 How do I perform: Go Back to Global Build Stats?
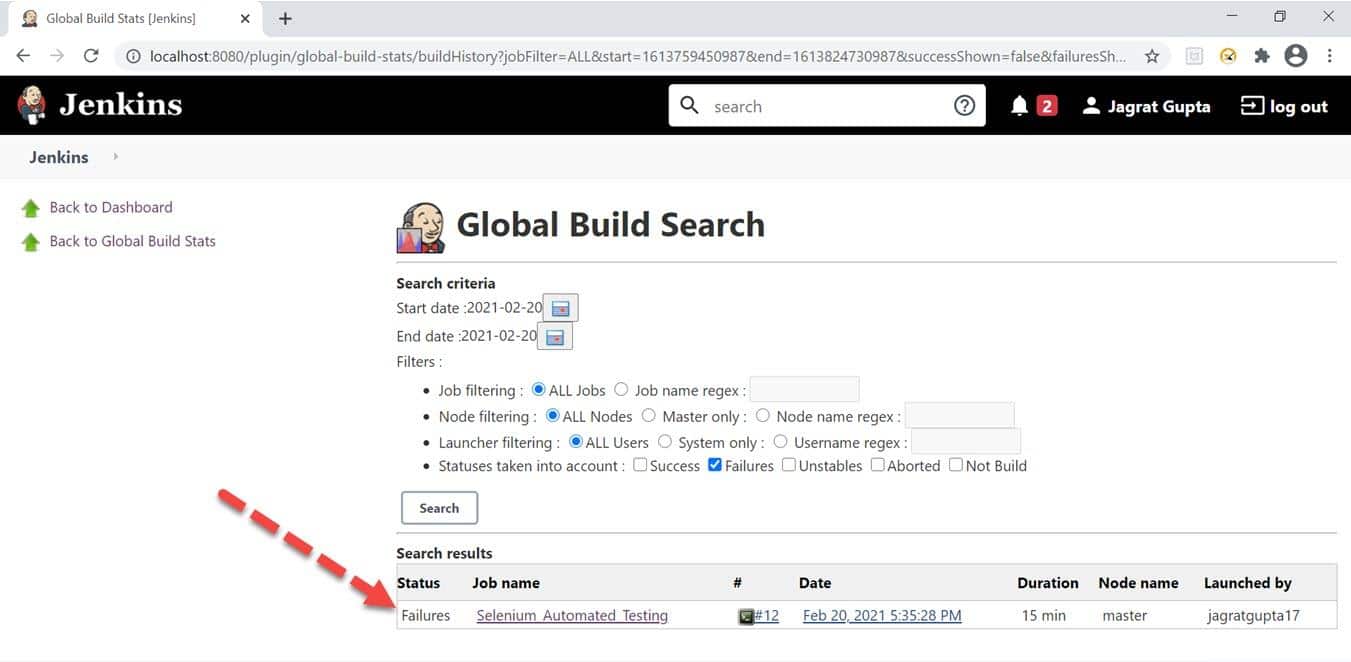coord(133,242)
